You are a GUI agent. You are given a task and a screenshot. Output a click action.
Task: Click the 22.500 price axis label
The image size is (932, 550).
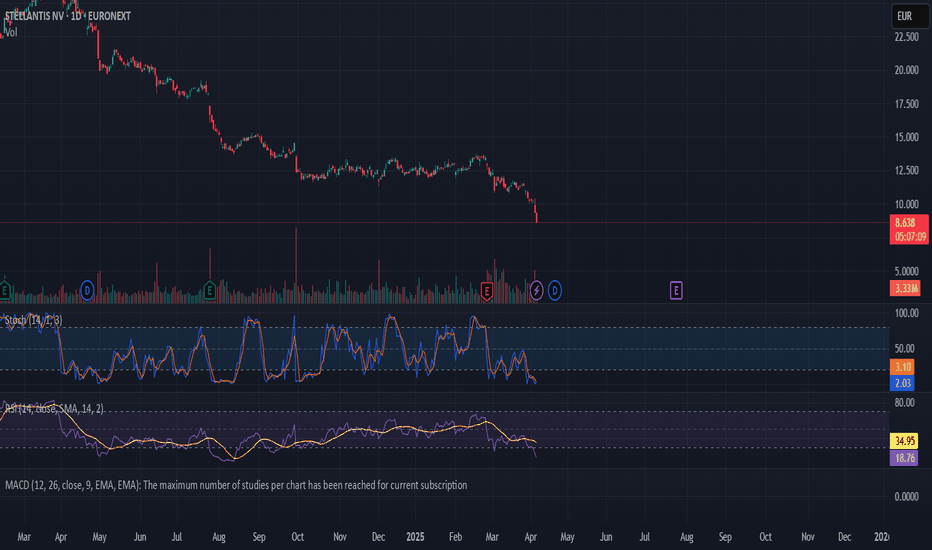point(906,37)
